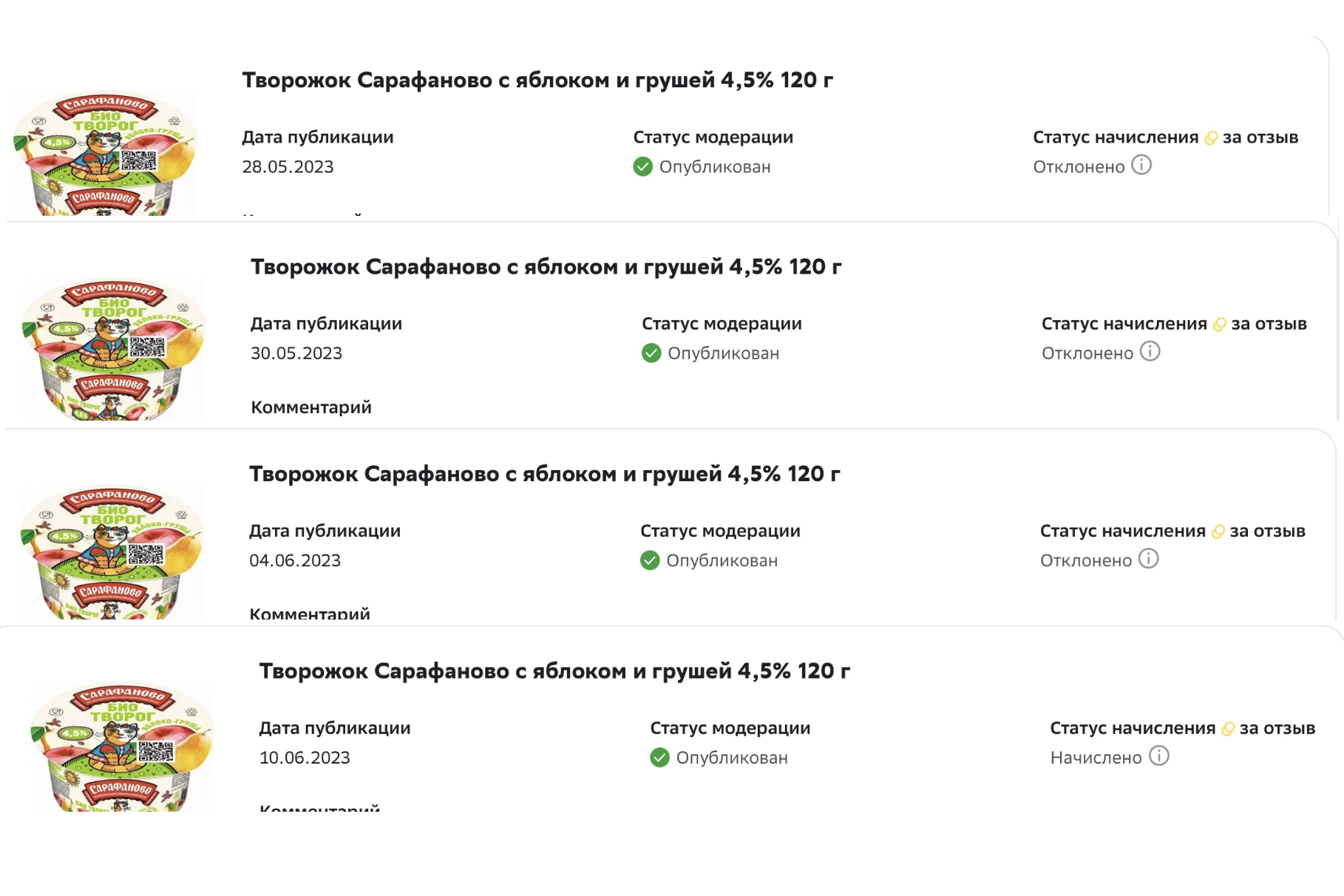Open product thumbnail of 28.05.2023 review

pos(106,153)
